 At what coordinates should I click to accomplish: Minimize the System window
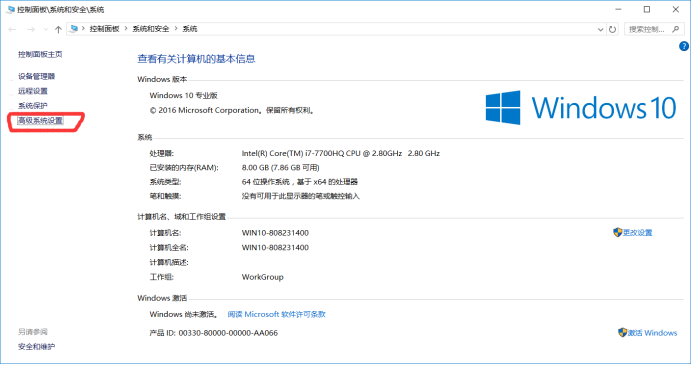pos(618,9)
